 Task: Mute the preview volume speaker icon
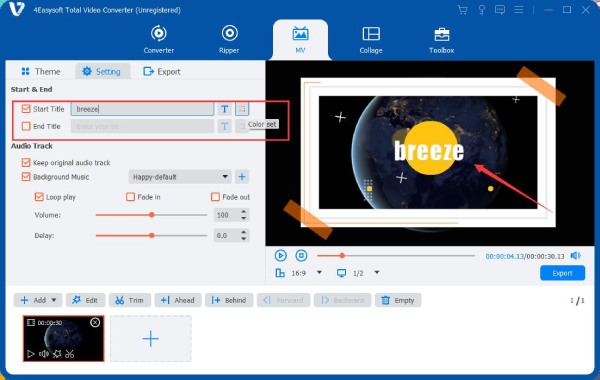tap(576, 255)
